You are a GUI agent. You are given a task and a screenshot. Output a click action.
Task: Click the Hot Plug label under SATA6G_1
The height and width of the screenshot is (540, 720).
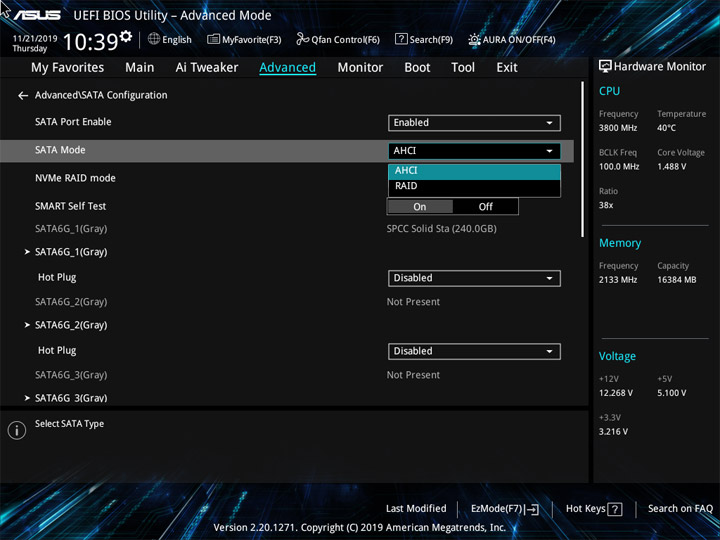point(57,277)
